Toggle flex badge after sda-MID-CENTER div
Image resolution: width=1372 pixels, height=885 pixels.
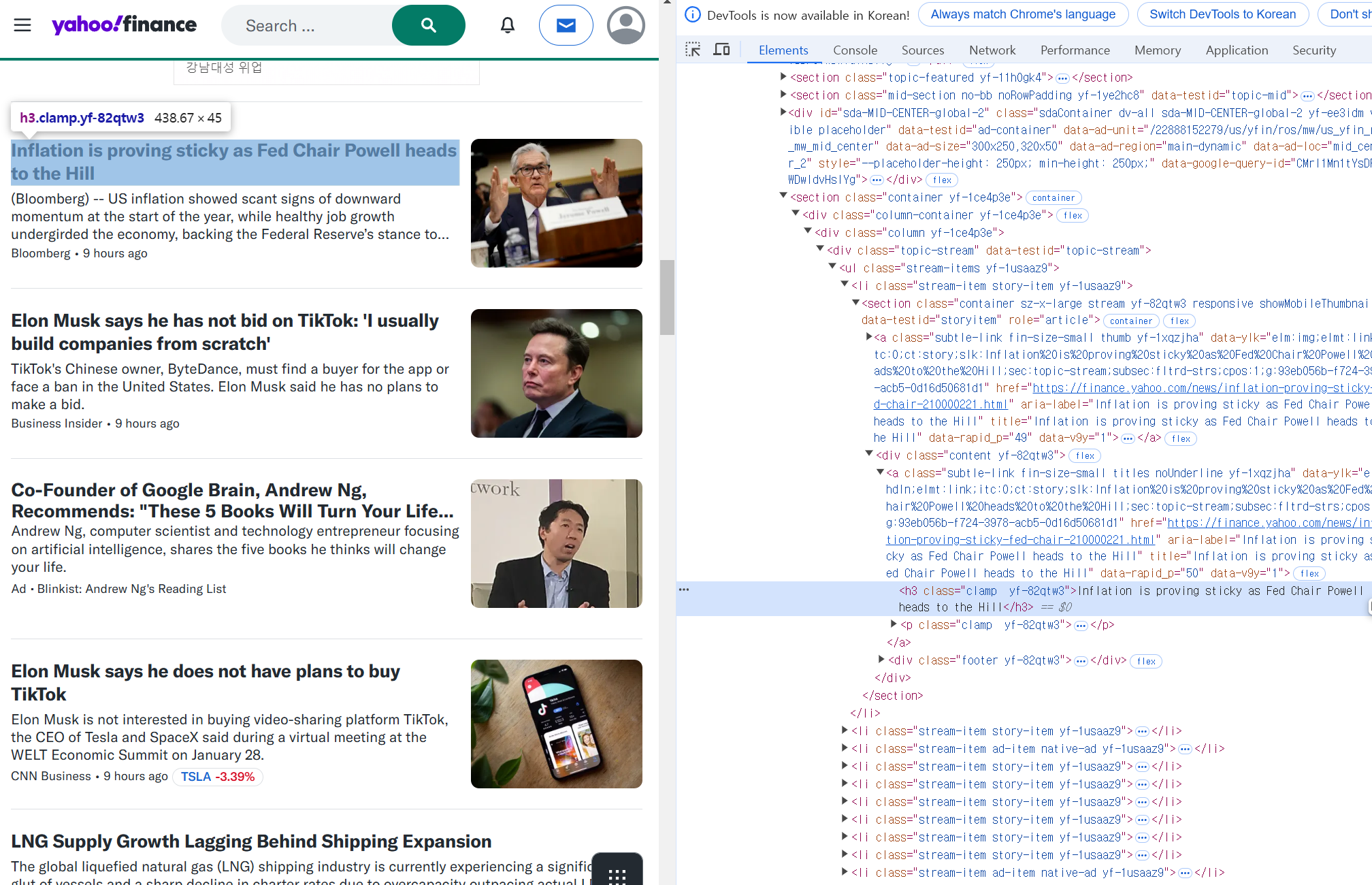pos(943,180)
